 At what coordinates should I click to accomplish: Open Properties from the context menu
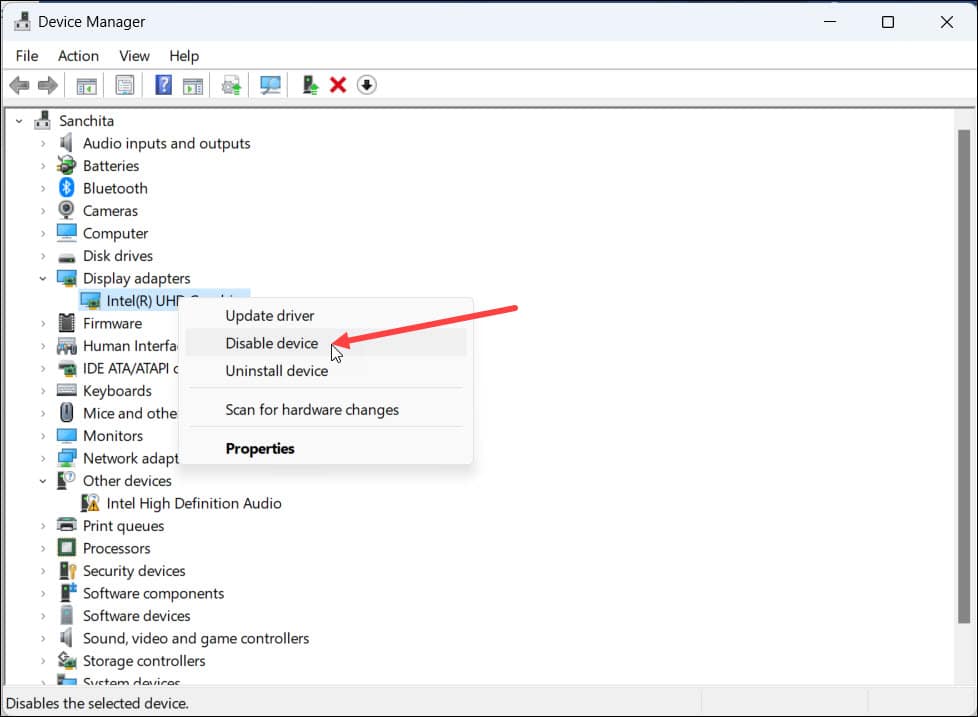click(x=259, y=448)
